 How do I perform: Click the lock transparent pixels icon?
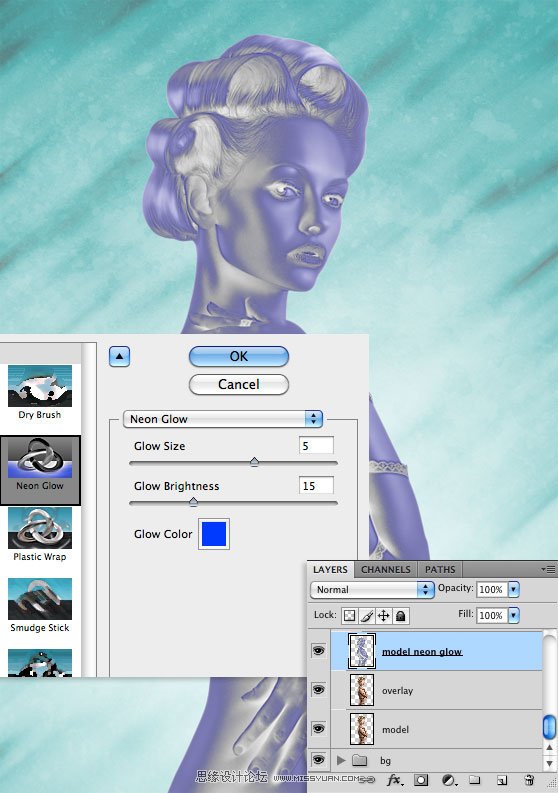pos(349,615)
